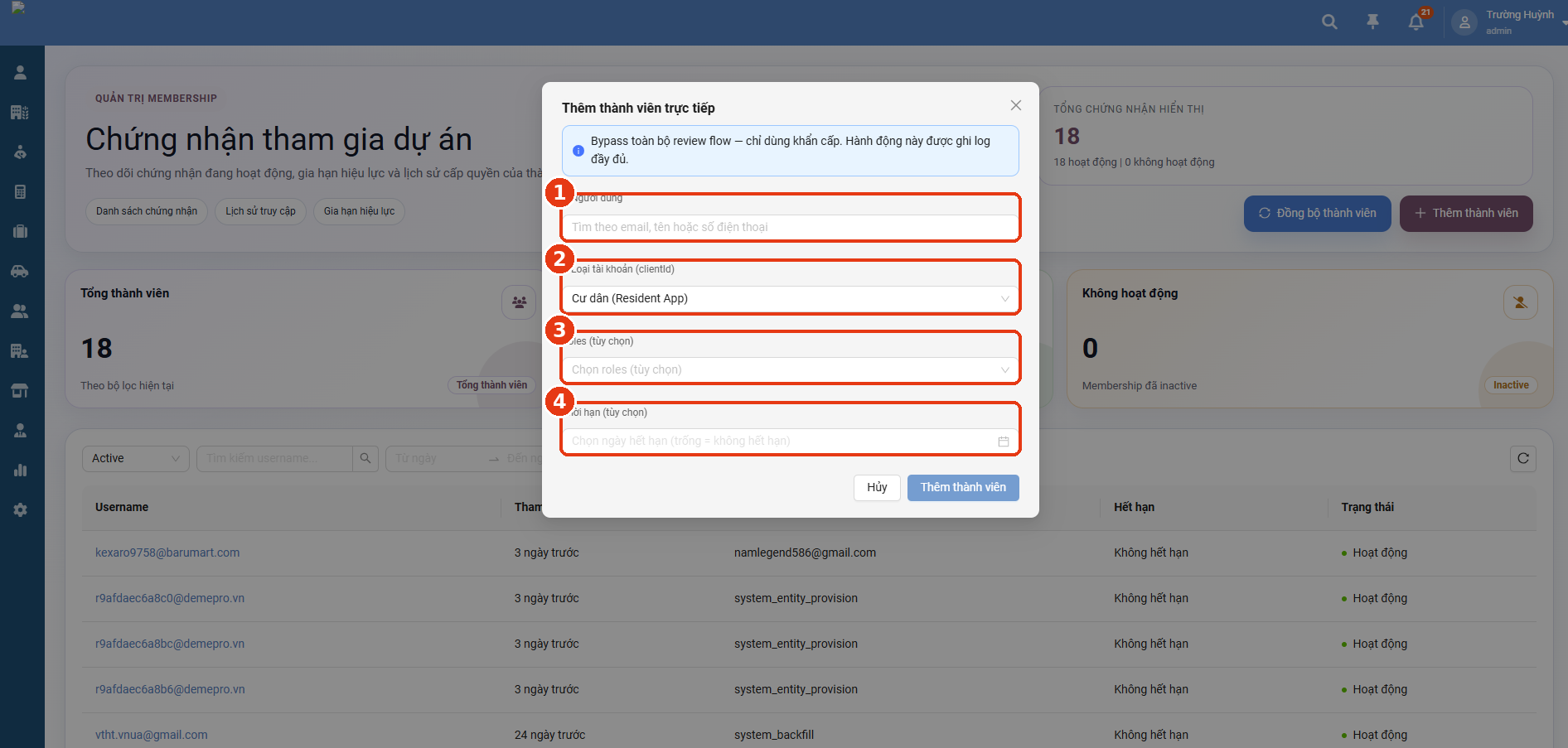Open the Active status filter dropdown
The image size is (1568, 748).
(136, 458)
